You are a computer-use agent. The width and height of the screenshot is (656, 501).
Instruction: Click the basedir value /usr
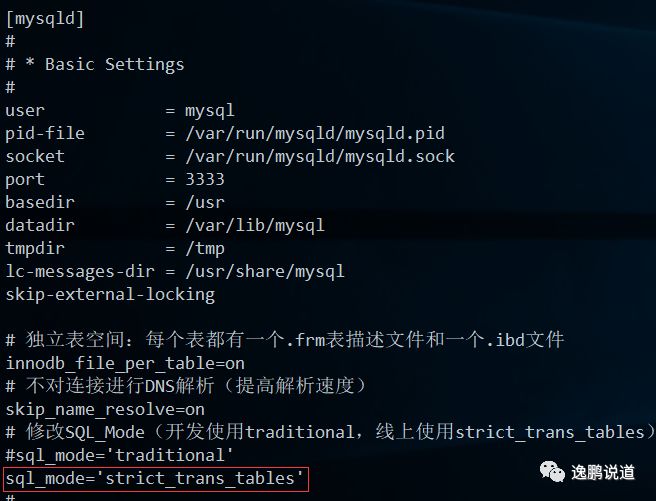click(x=205, y=202)
